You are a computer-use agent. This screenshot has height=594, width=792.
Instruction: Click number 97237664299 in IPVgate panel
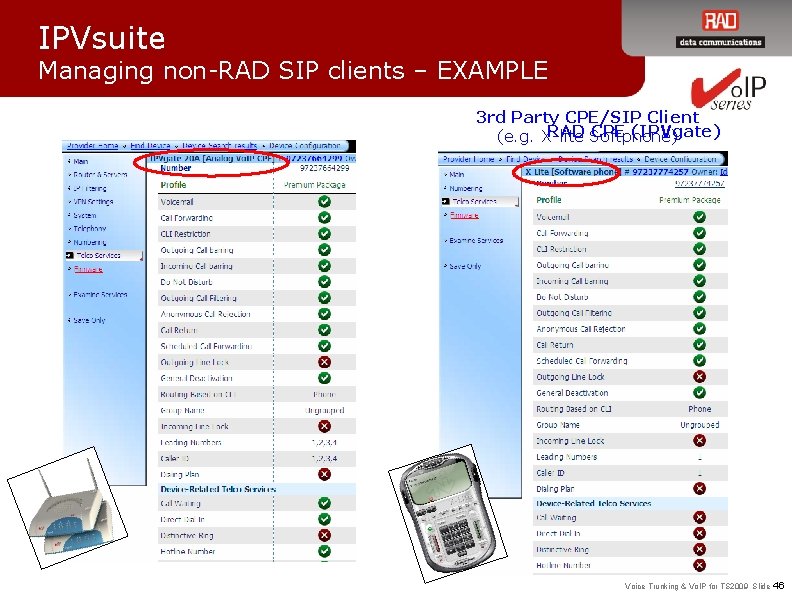(324, 168)
